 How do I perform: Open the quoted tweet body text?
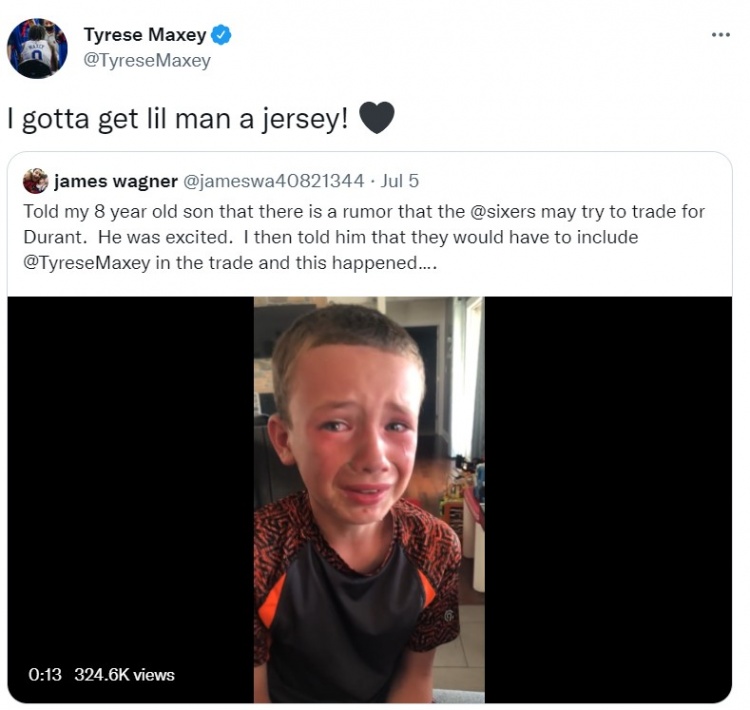coord(364,238)
